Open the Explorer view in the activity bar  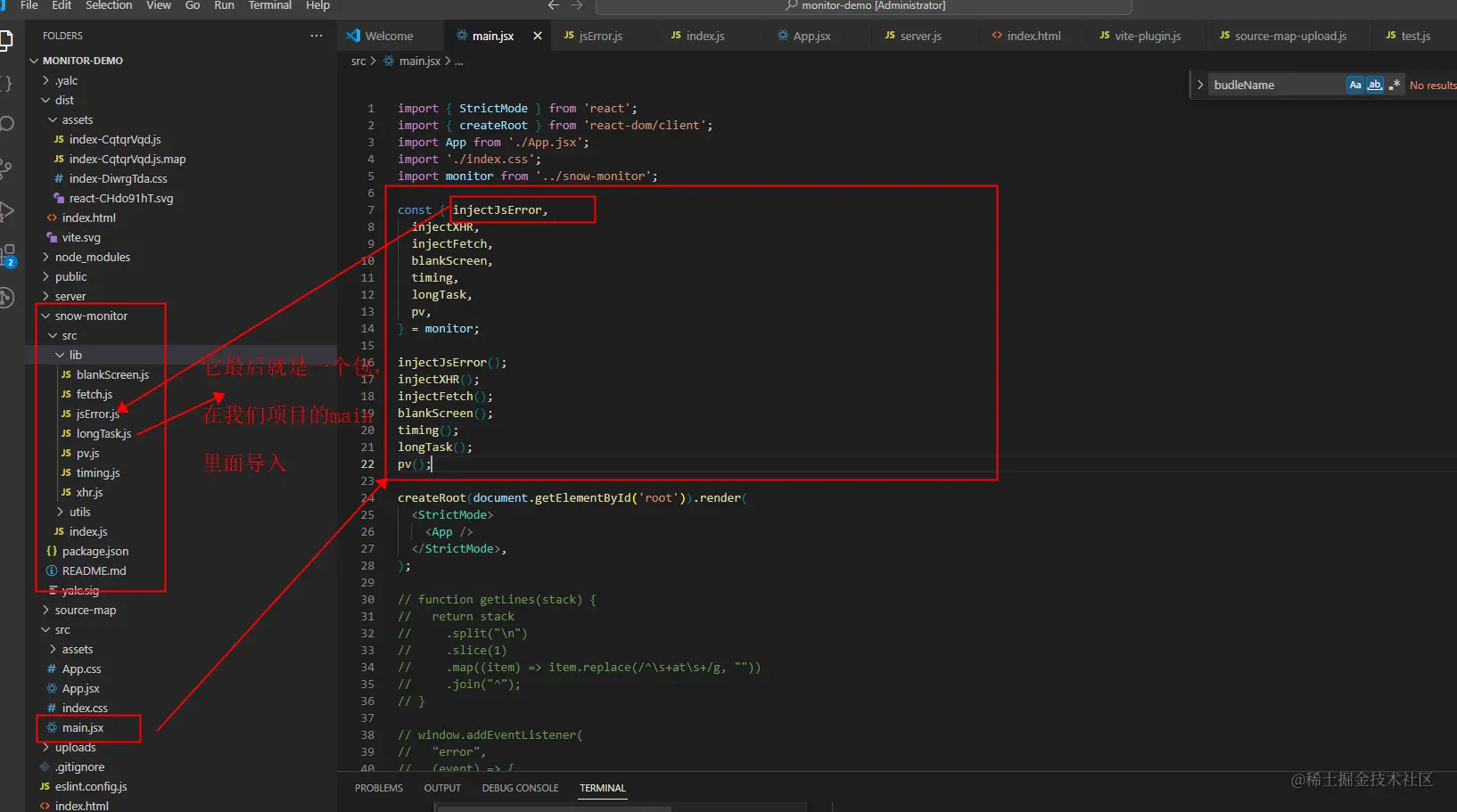[x=6, y=40]
